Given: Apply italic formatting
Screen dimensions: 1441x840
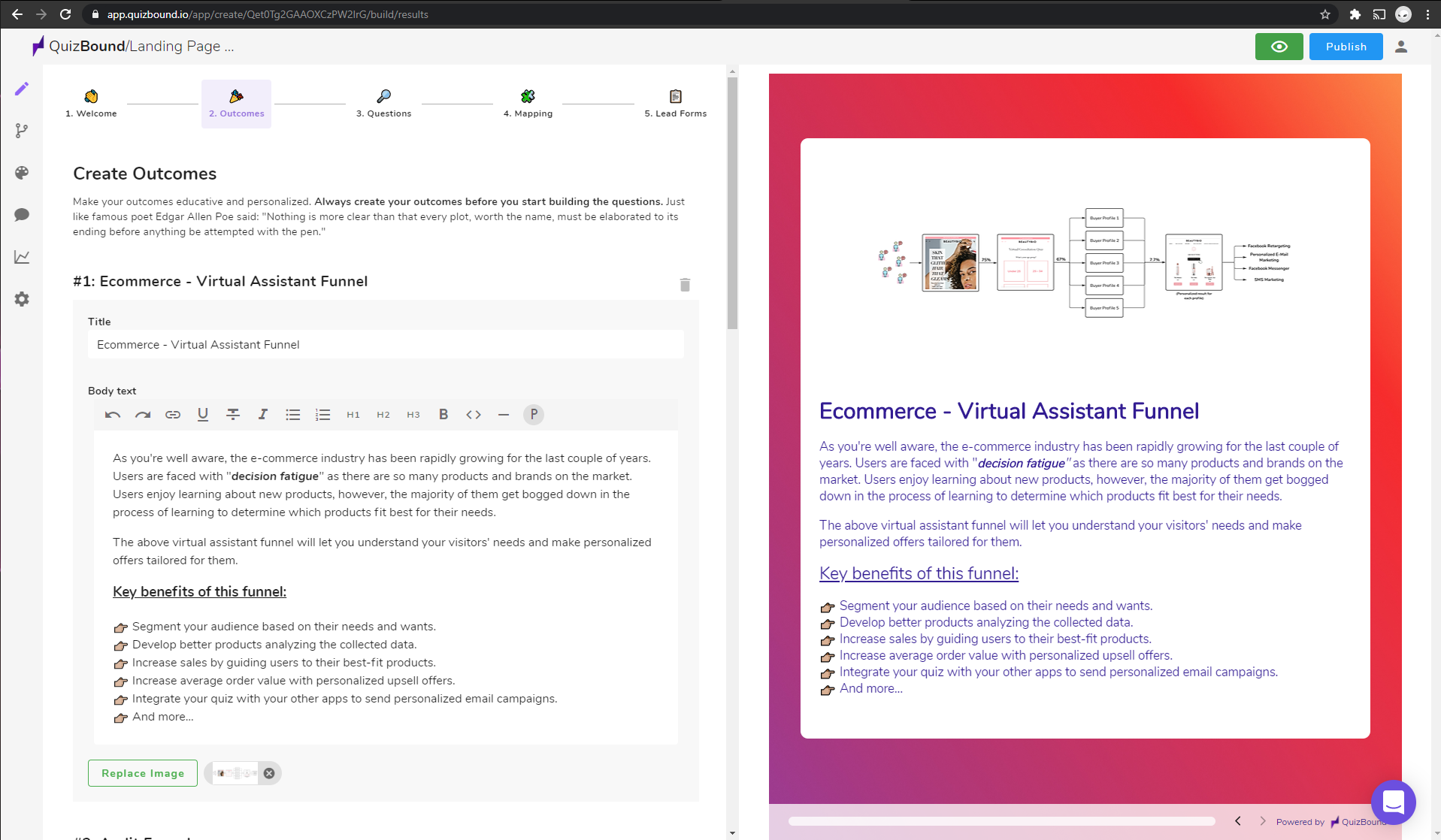Looking at the screenshot, I should point(263,415).
